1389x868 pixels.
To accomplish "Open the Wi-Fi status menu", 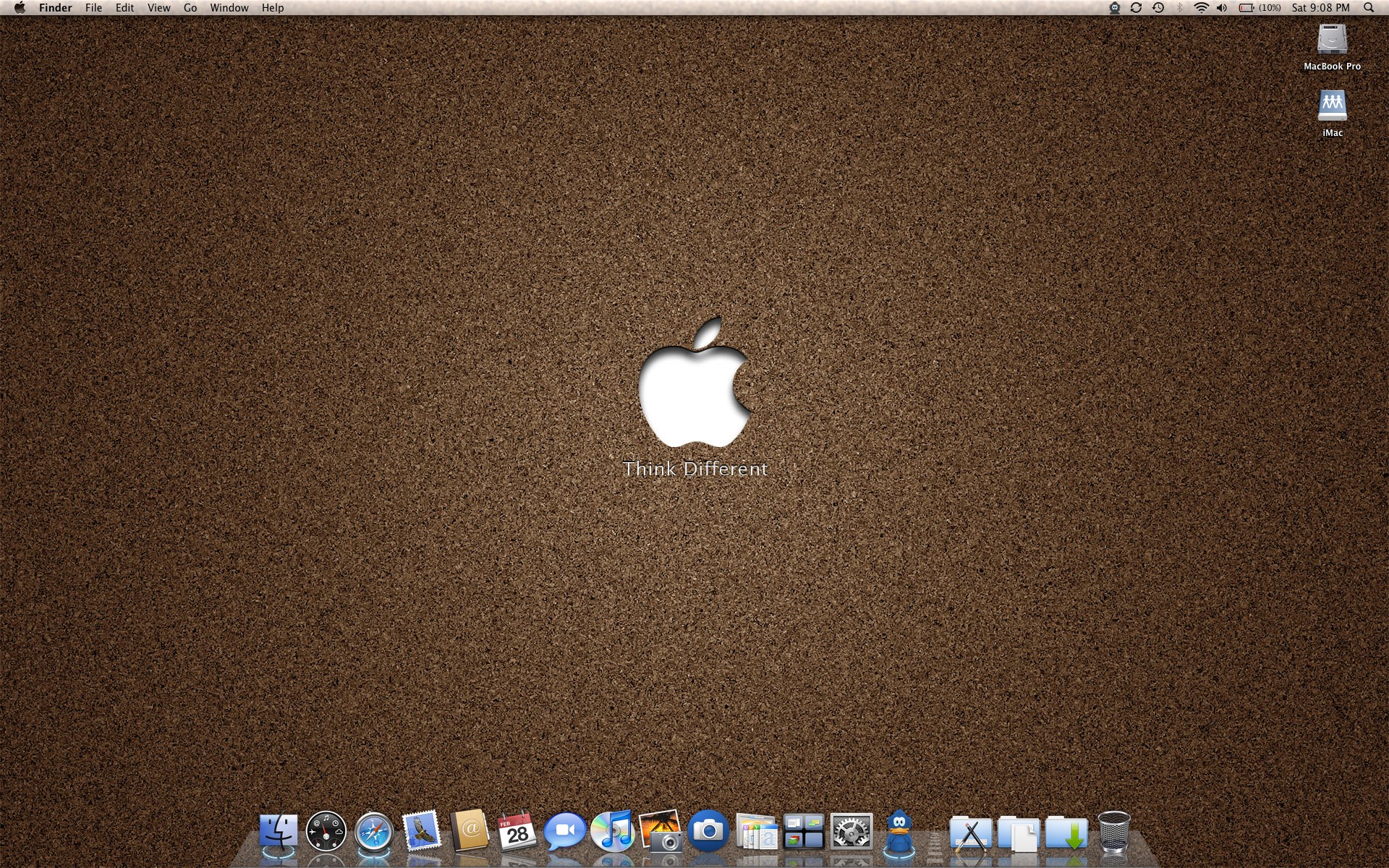I will (x=1201, y=8).
